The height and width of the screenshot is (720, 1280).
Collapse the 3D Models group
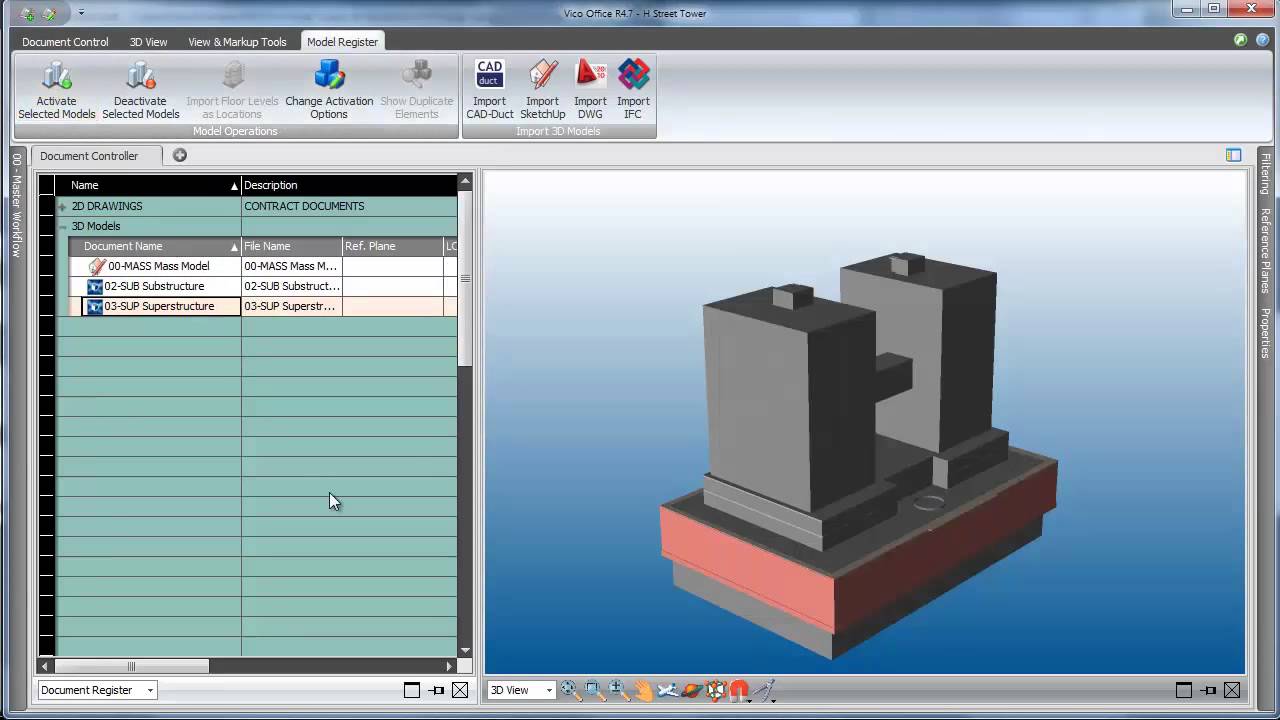coord(62,227)
